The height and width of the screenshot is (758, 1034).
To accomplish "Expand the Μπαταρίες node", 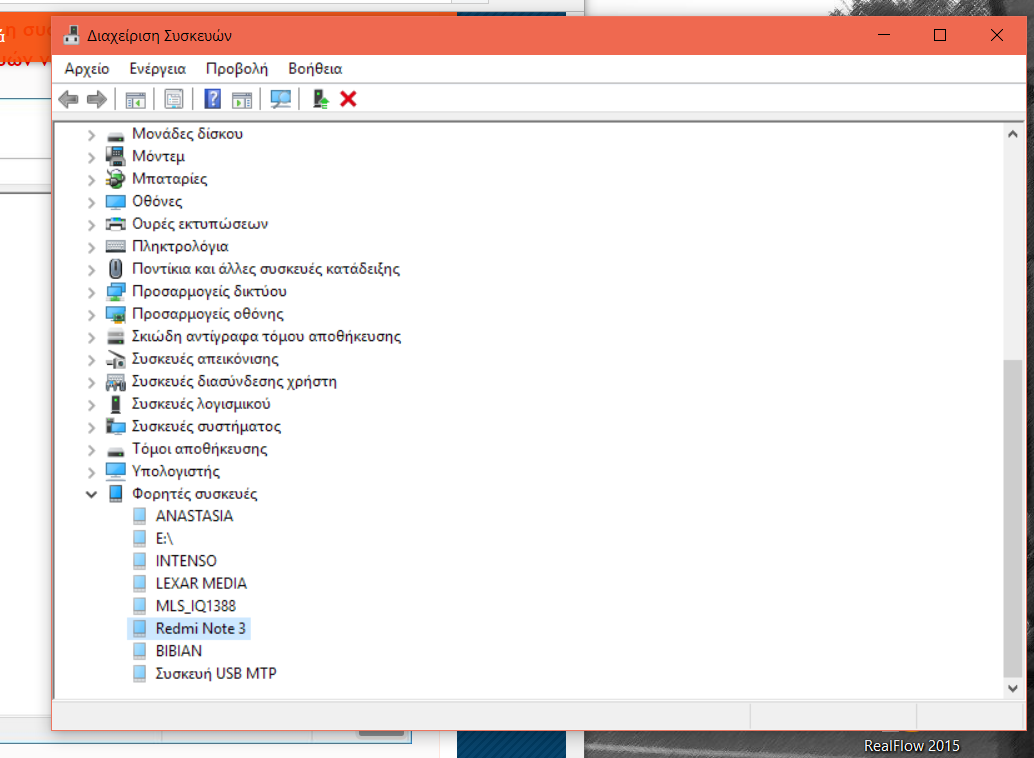I will (92, 180).
